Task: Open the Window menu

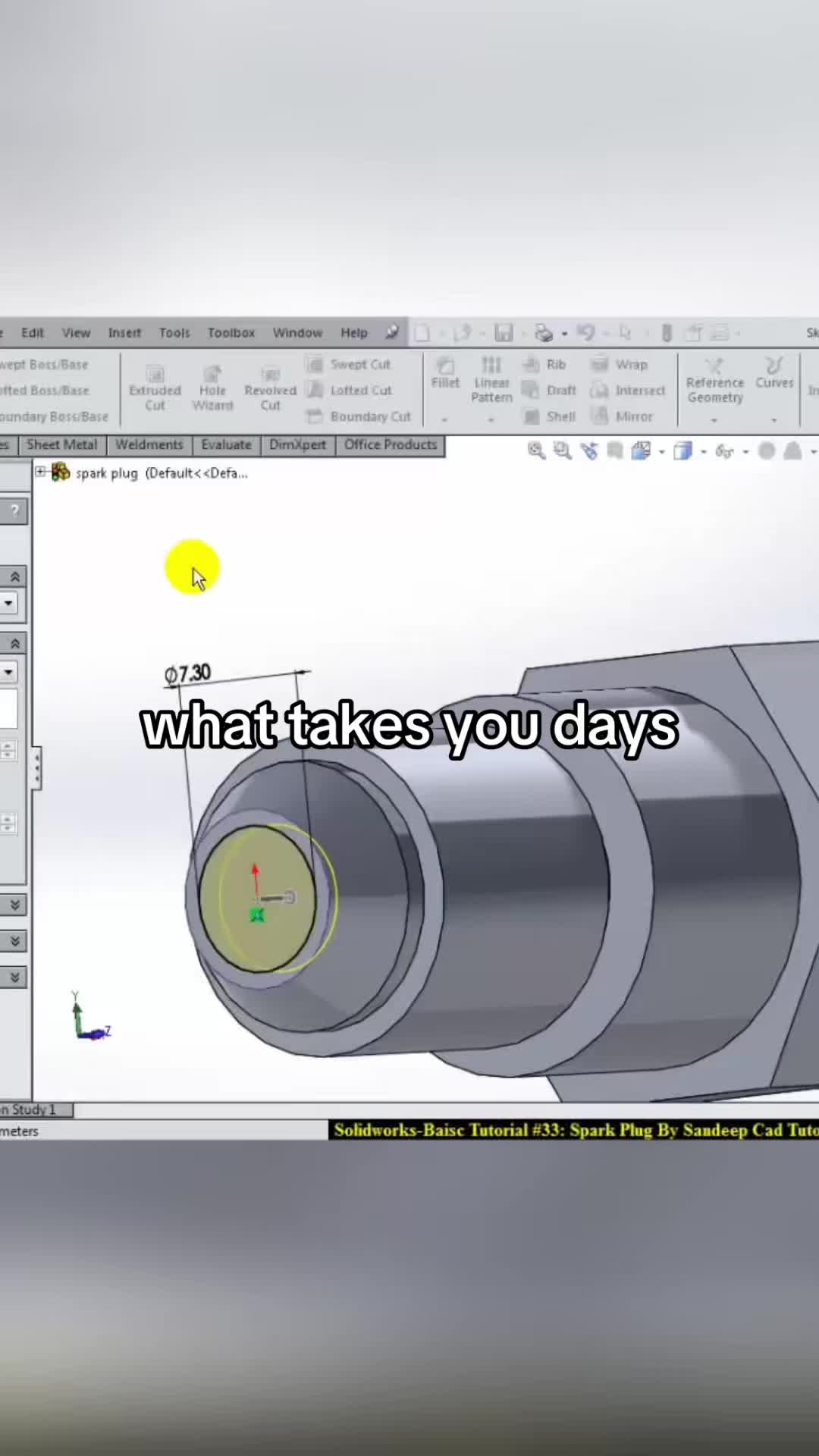Action: 297,333
